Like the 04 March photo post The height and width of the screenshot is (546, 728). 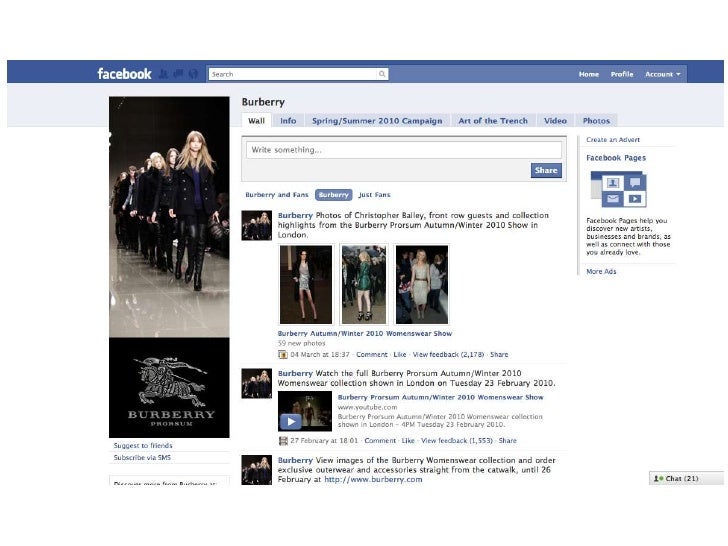tap(400, 355)
